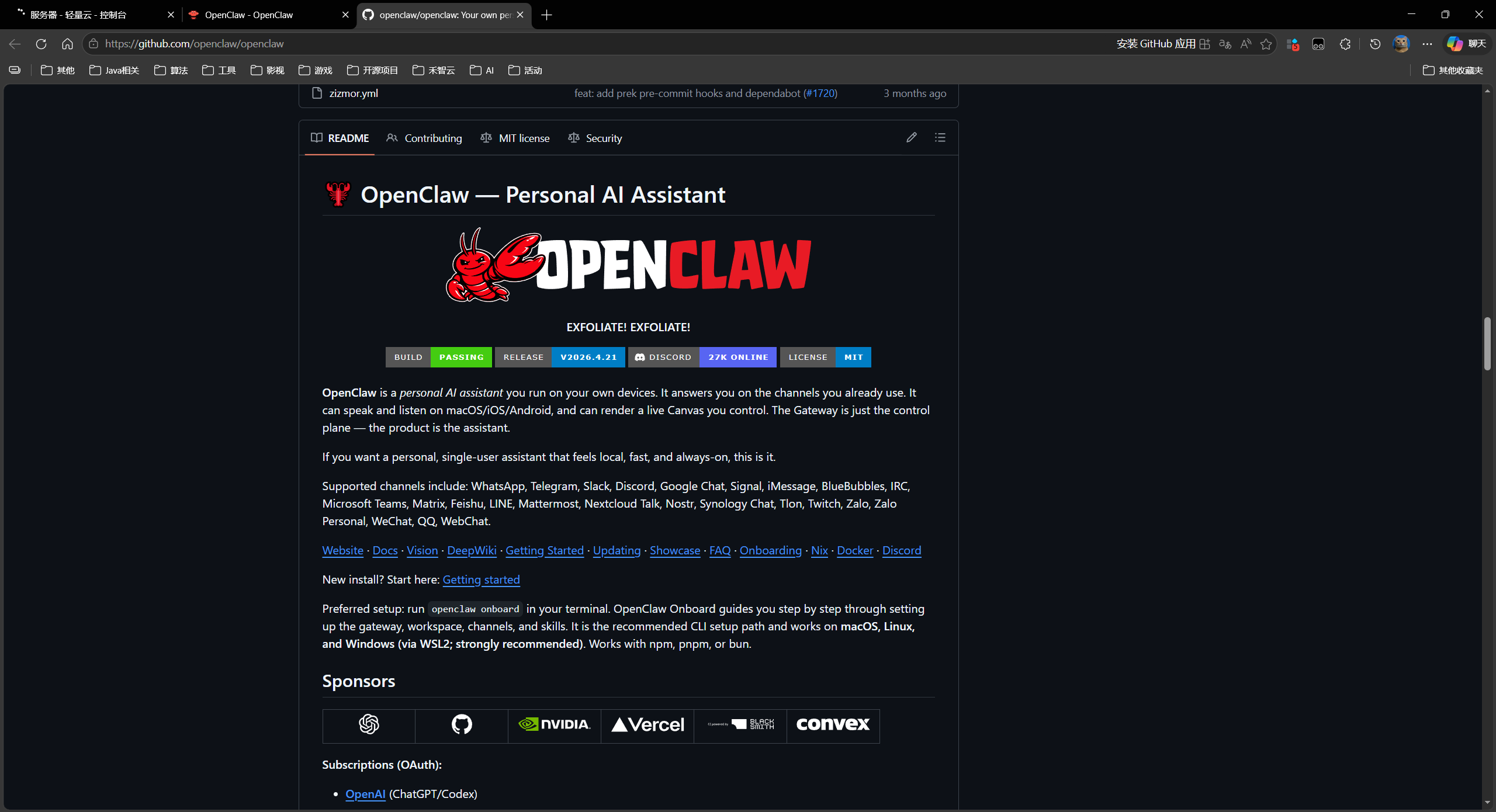Image resolution: width=1496 pixels, height=812 pixels.
Task: Click the browser home icon
Action: 67,44
